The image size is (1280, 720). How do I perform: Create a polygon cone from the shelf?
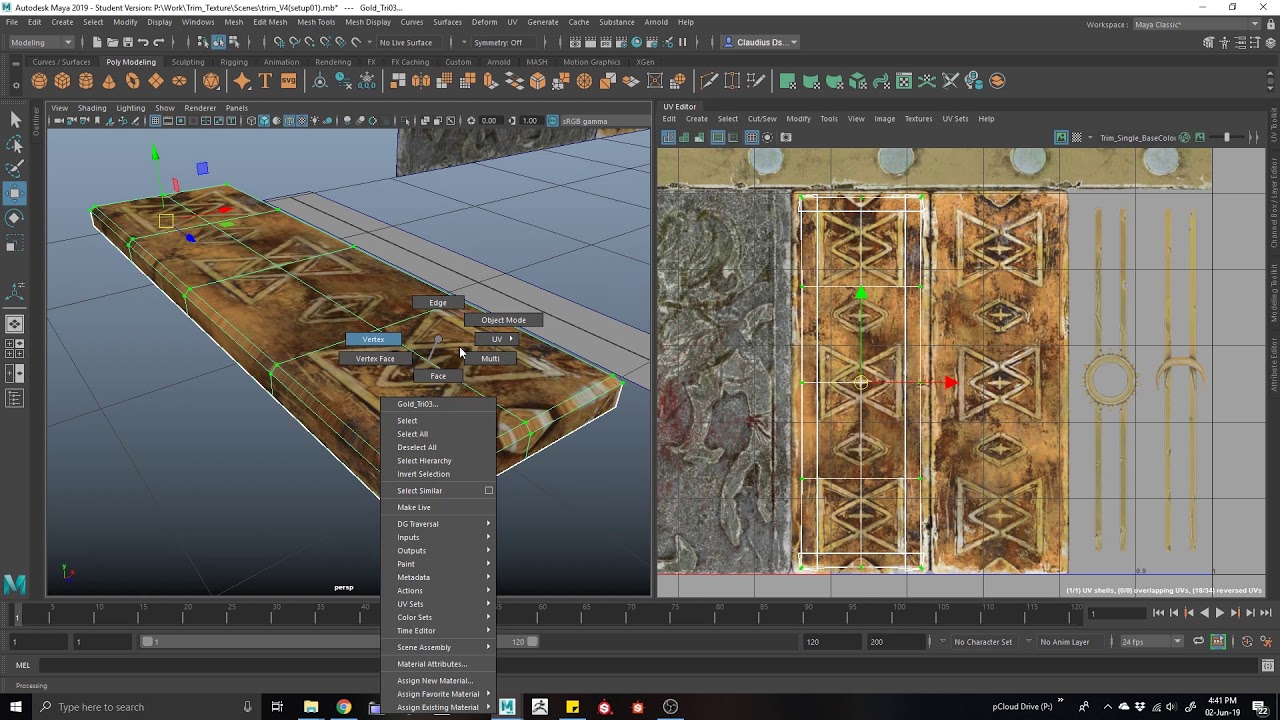(109, 81)
